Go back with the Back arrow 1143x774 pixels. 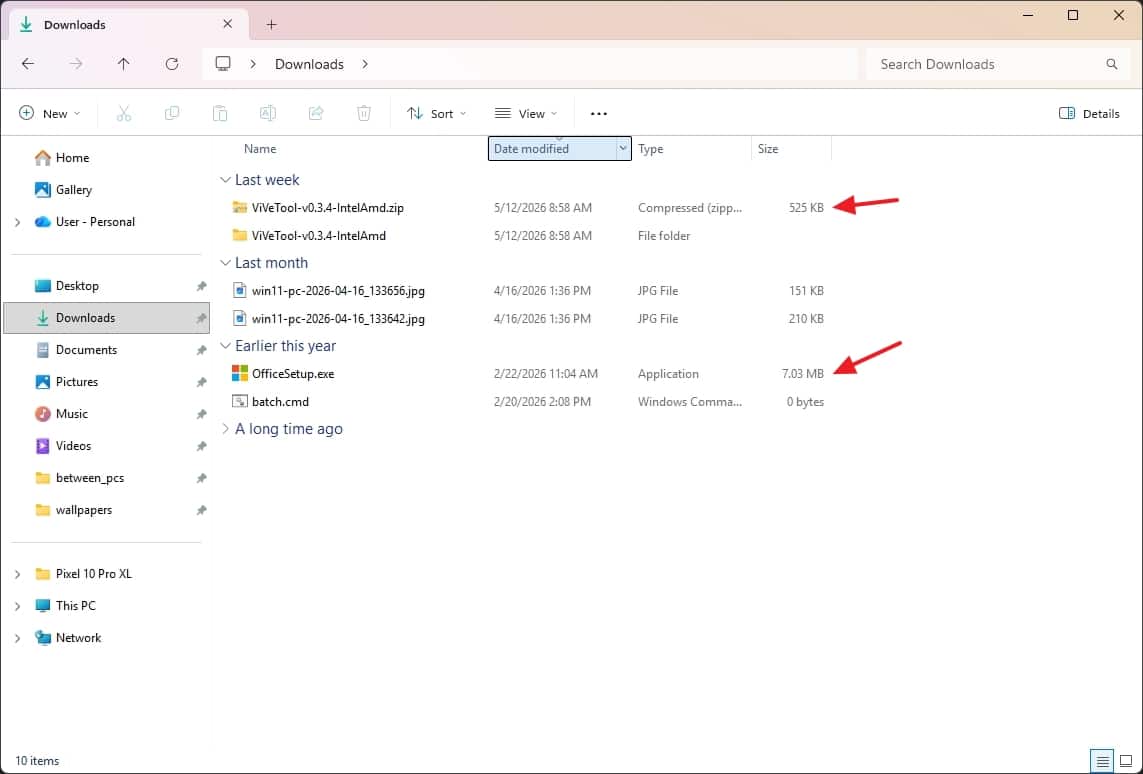[x=28, y=64]
